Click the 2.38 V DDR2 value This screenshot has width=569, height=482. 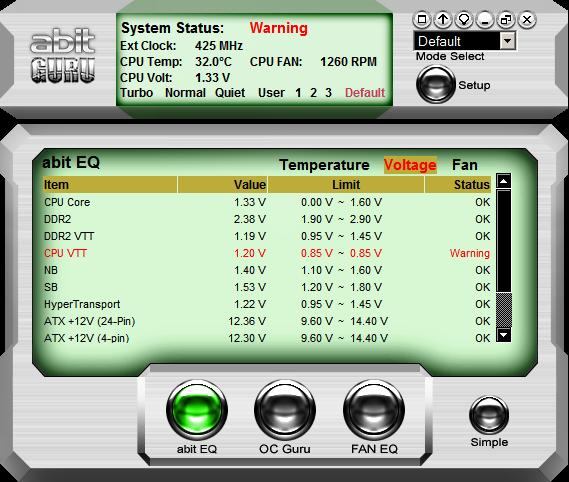pos(250,219)
